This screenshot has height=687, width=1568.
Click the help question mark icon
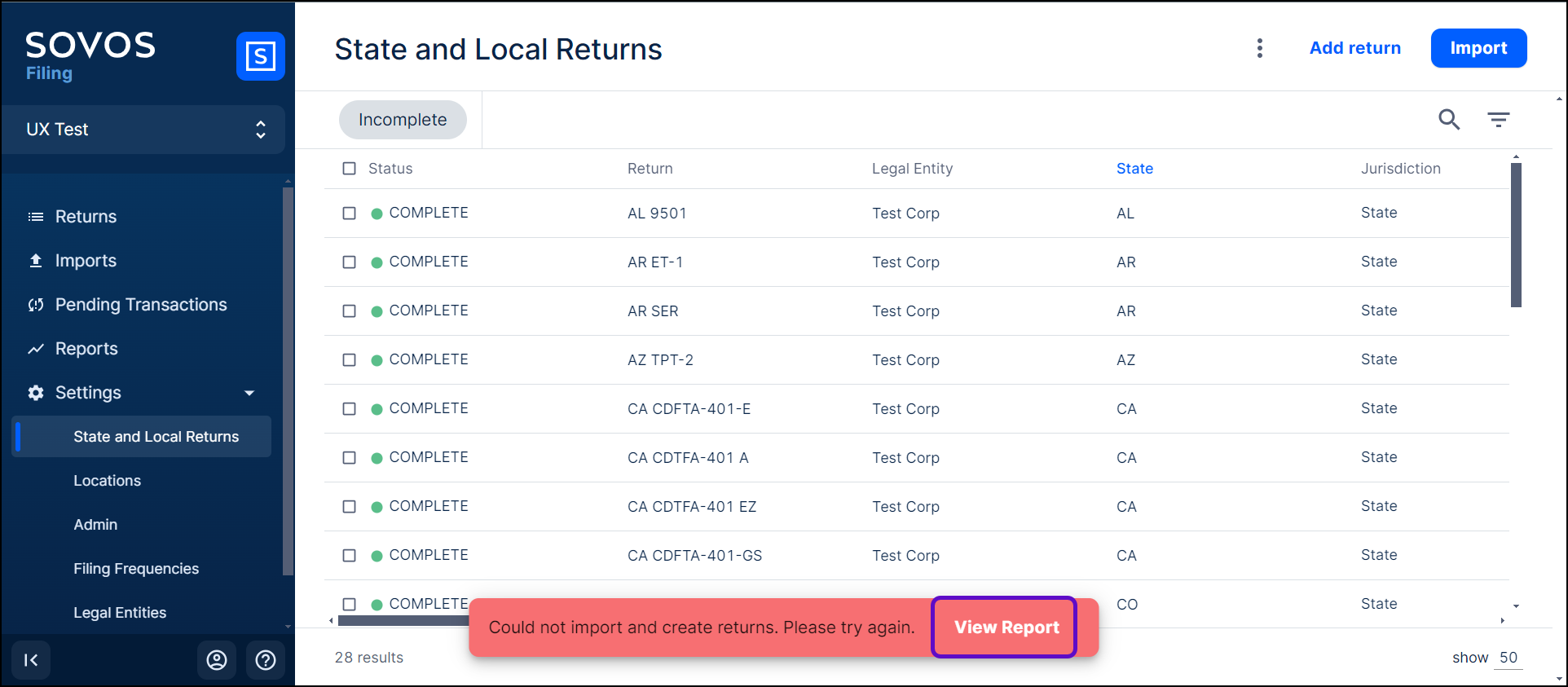click(x=266, y=660)
